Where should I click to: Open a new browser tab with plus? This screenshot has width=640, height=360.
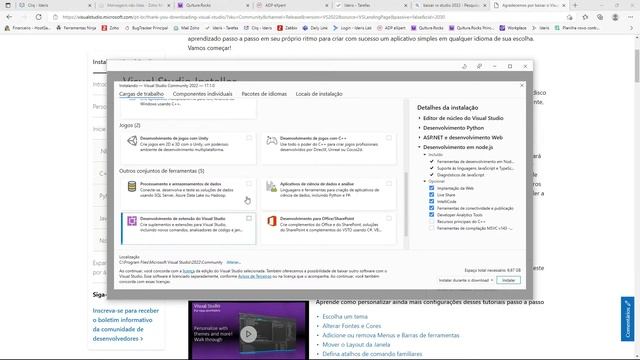[x=575, y=5]
